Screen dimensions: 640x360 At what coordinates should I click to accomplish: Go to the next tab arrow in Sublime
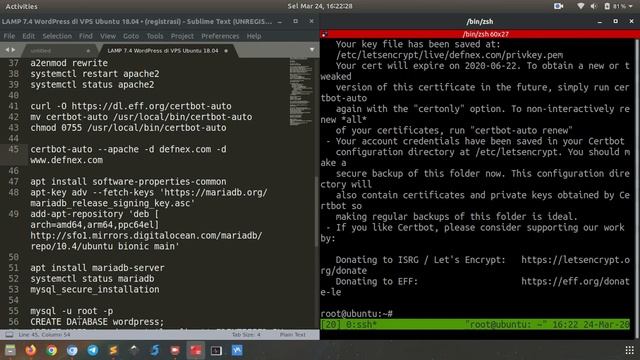13,50
